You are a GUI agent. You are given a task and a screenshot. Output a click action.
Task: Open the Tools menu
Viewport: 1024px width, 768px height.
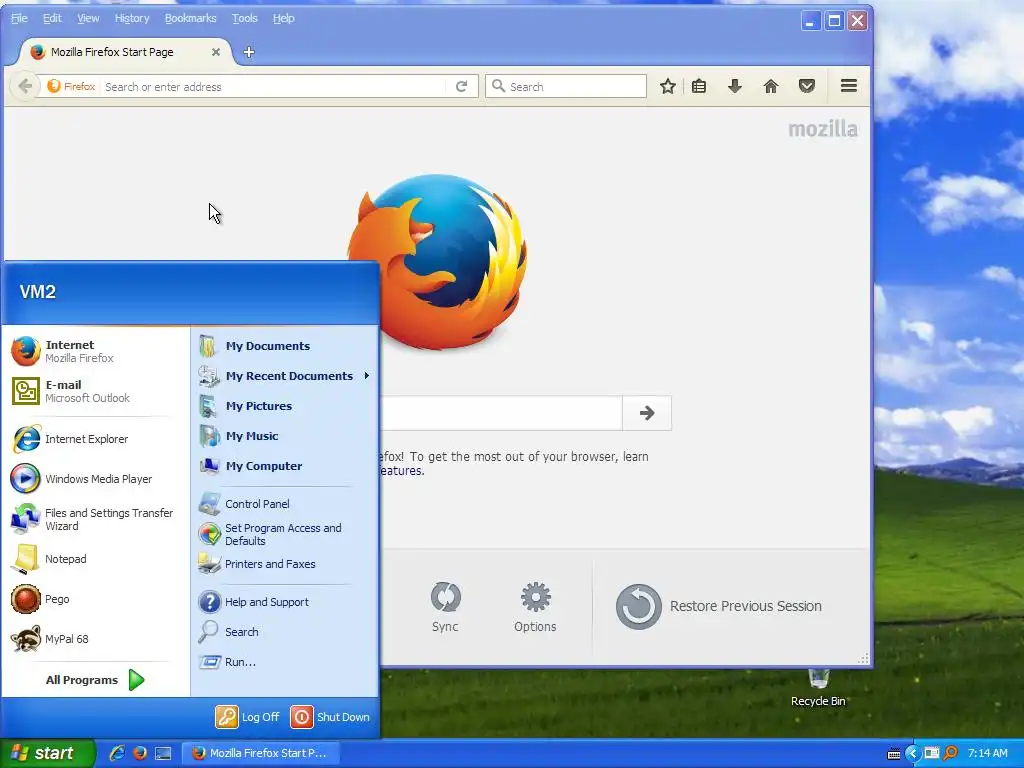[245, 18]
